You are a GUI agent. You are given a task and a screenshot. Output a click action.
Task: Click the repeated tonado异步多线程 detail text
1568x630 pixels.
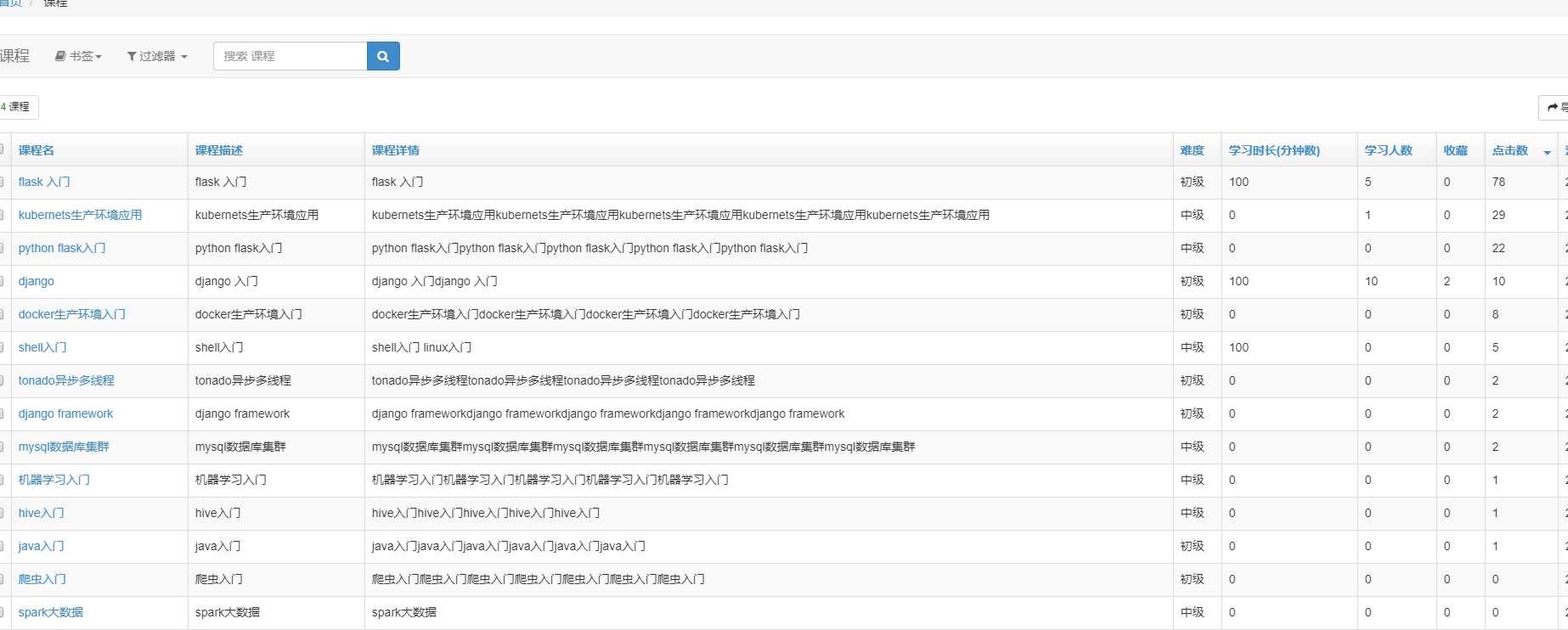pyautogui.click(x=563, y=380)
